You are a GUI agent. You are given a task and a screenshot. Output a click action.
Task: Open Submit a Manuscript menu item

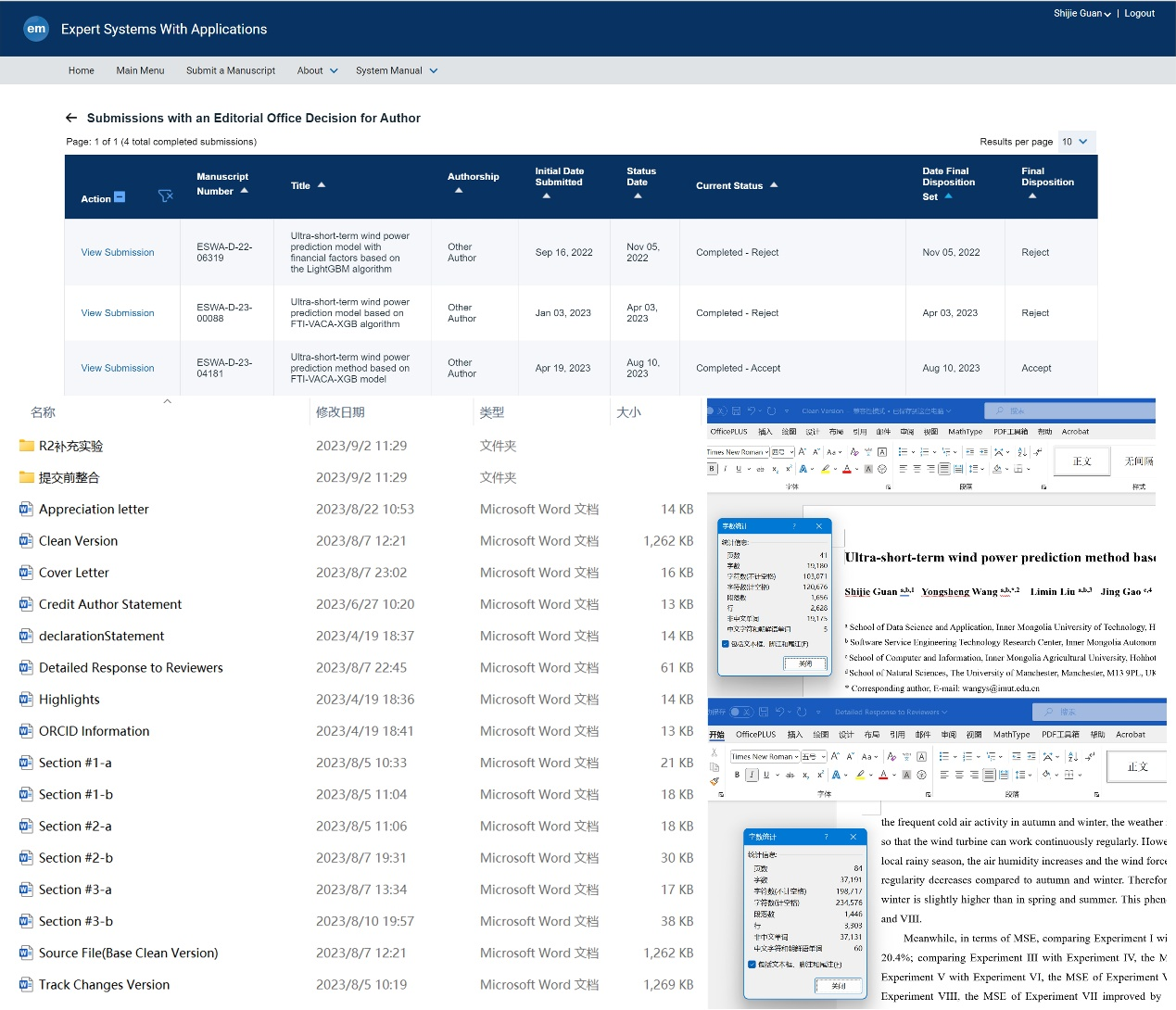point(230,70)
